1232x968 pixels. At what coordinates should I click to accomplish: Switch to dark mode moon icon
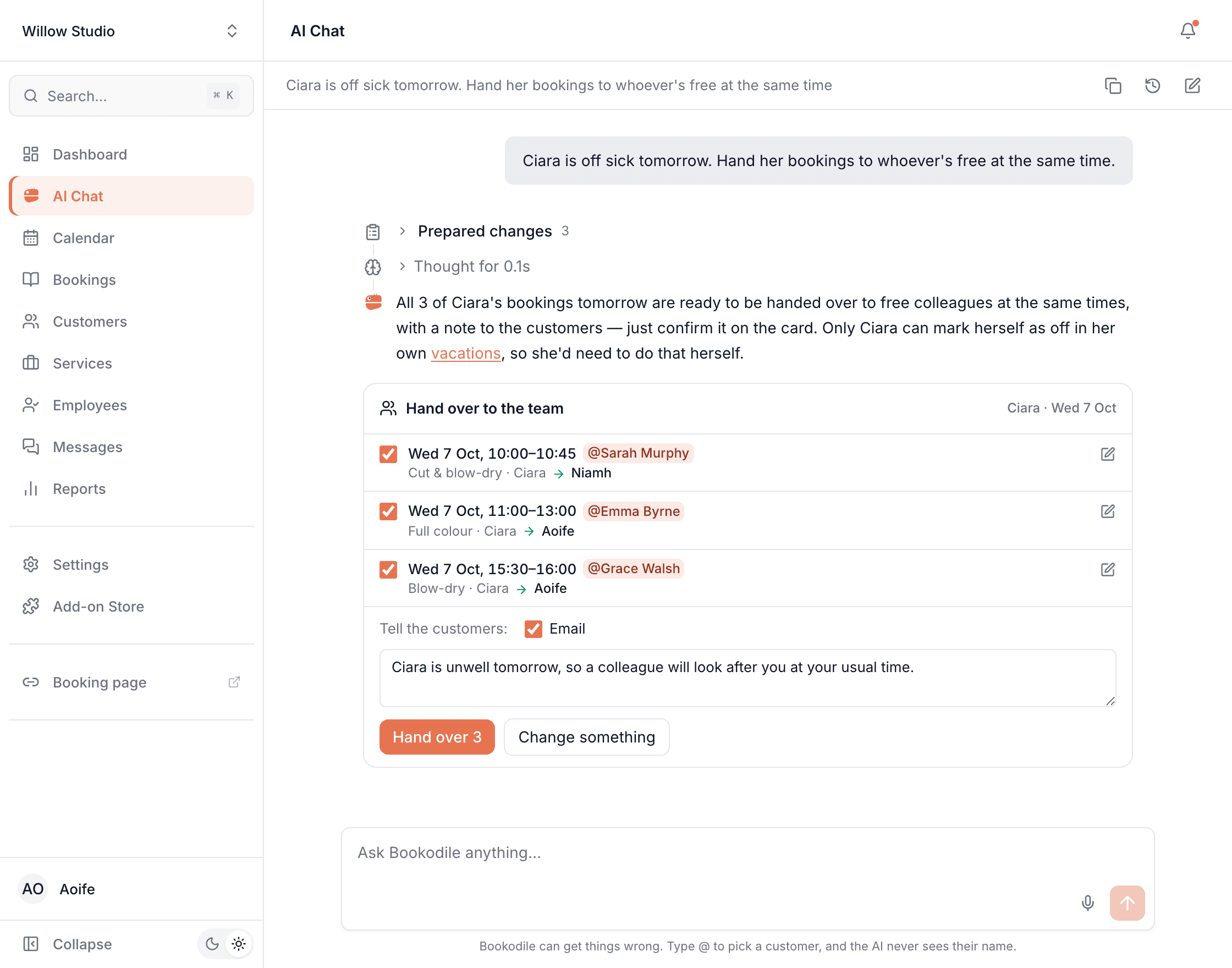[x=212, y=944]
